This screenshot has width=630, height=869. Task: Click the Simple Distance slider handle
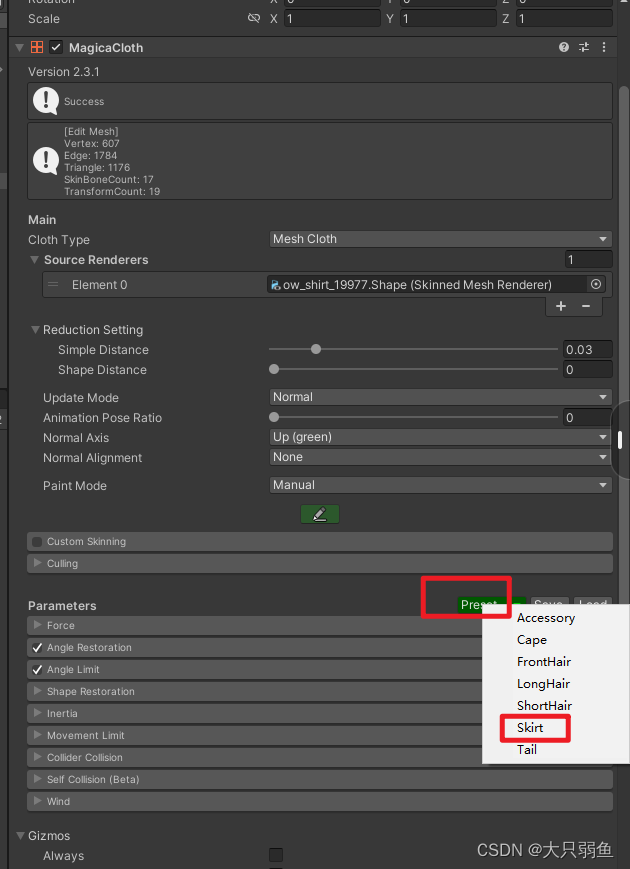(316, 349)
